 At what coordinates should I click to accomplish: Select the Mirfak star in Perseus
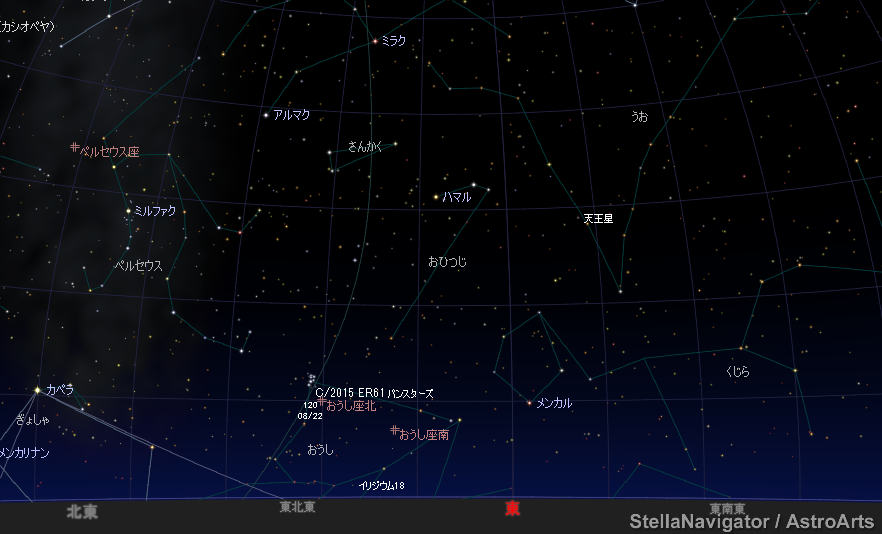click(128, 210)
